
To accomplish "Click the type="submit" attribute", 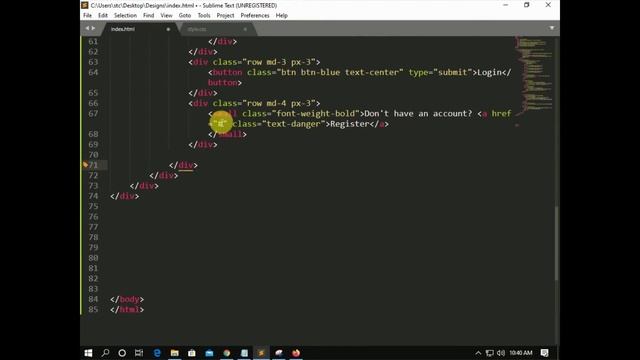I will (x=440, y=72).
